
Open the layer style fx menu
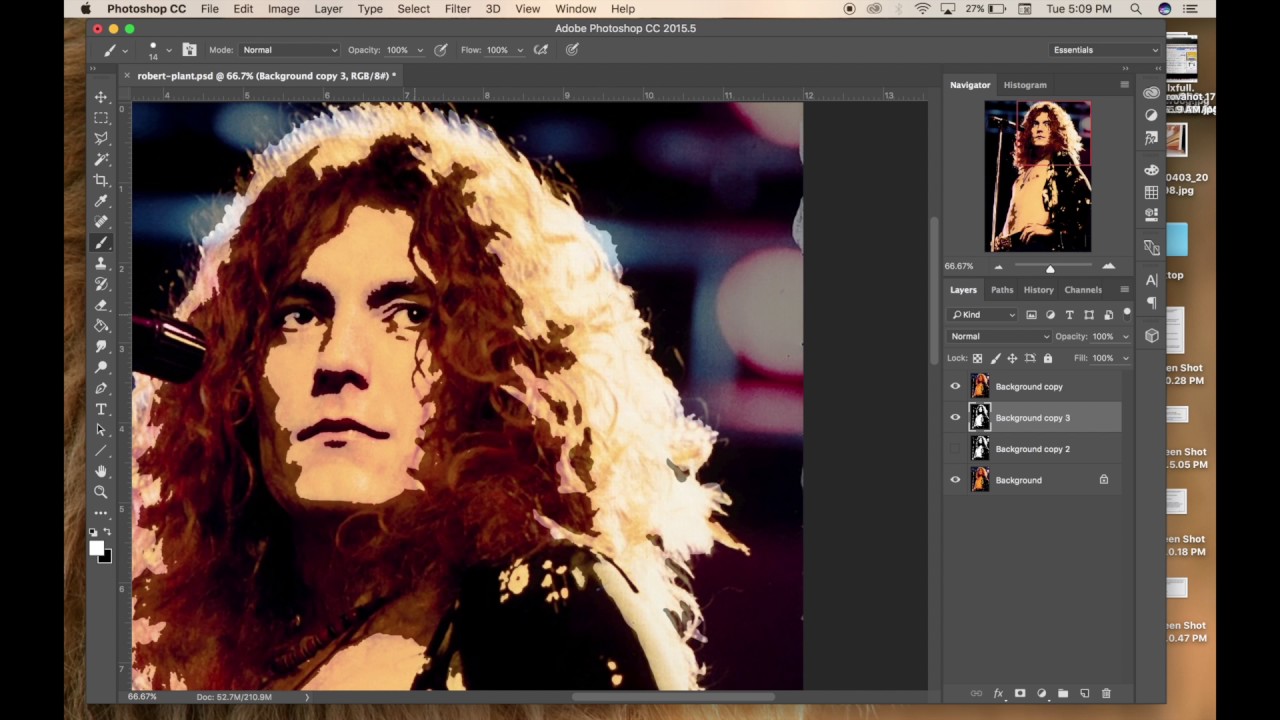tap(998, 693)
